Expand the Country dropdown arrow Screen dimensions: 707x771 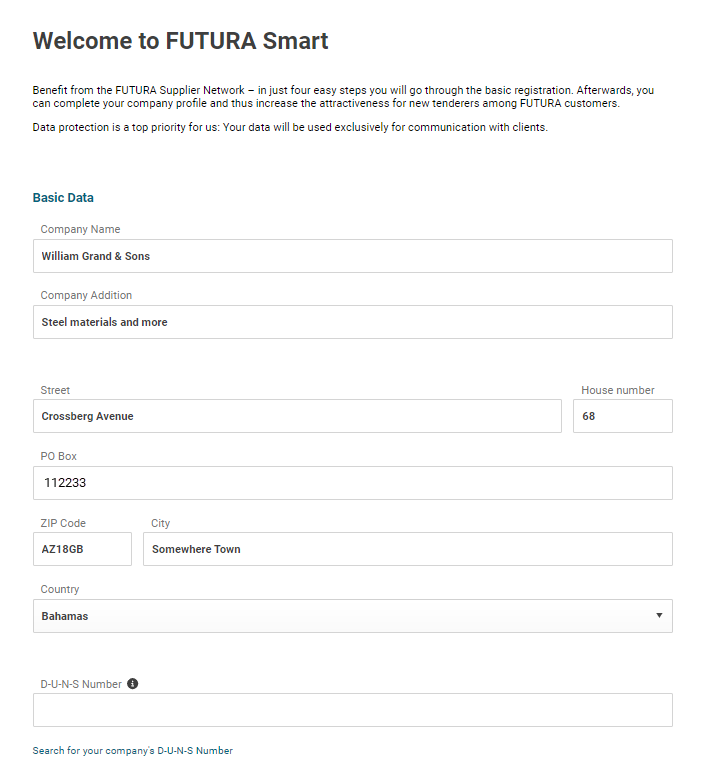[659, 615]
